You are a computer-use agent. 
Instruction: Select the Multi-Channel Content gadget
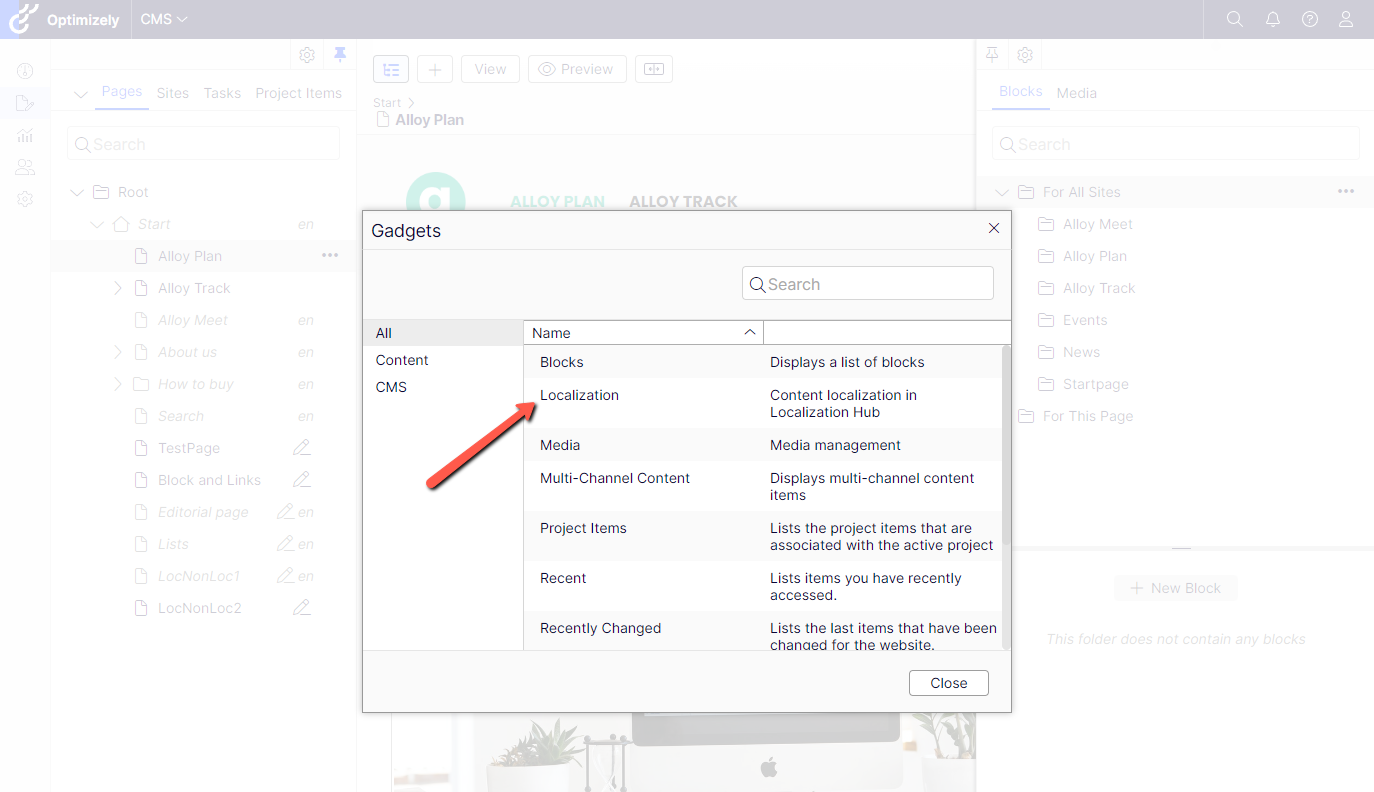pos(762,486)
